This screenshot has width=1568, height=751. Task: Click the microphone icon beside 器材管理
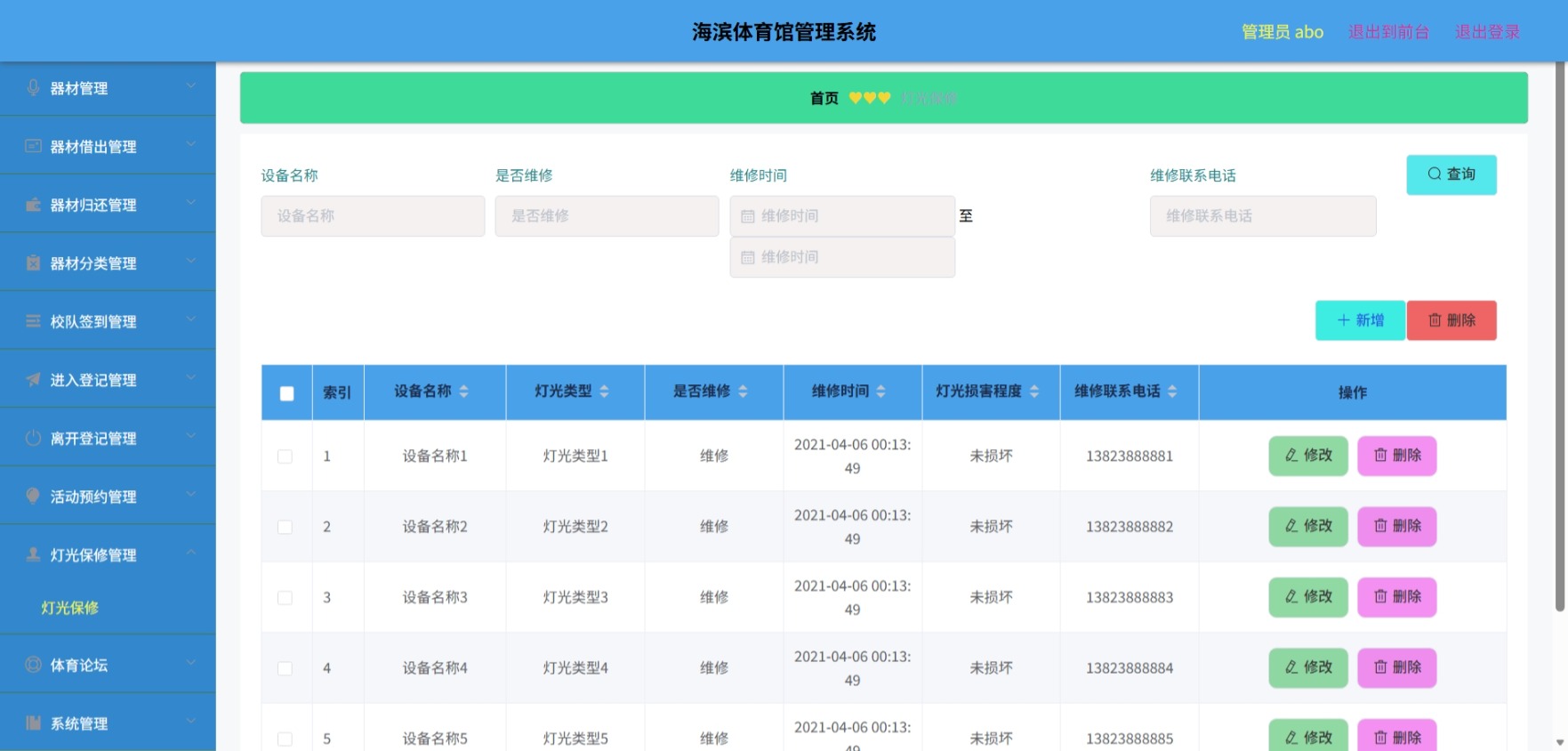33,87
